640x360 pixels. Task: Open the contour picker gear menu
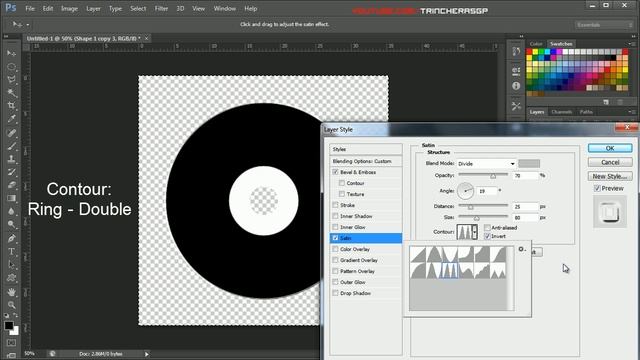click(522, 249)
